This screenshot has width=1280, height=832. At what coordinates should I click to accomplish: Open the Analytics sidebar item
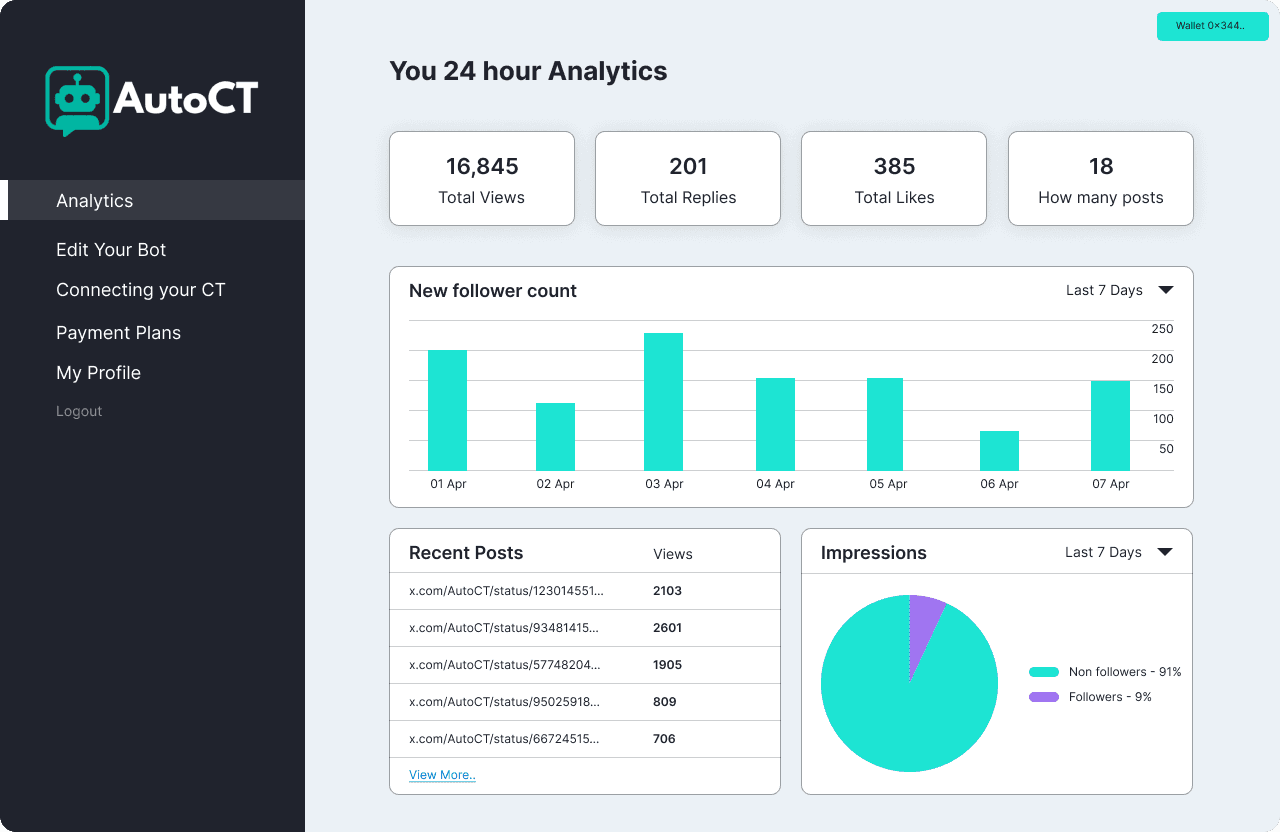[x=152, y=200]
